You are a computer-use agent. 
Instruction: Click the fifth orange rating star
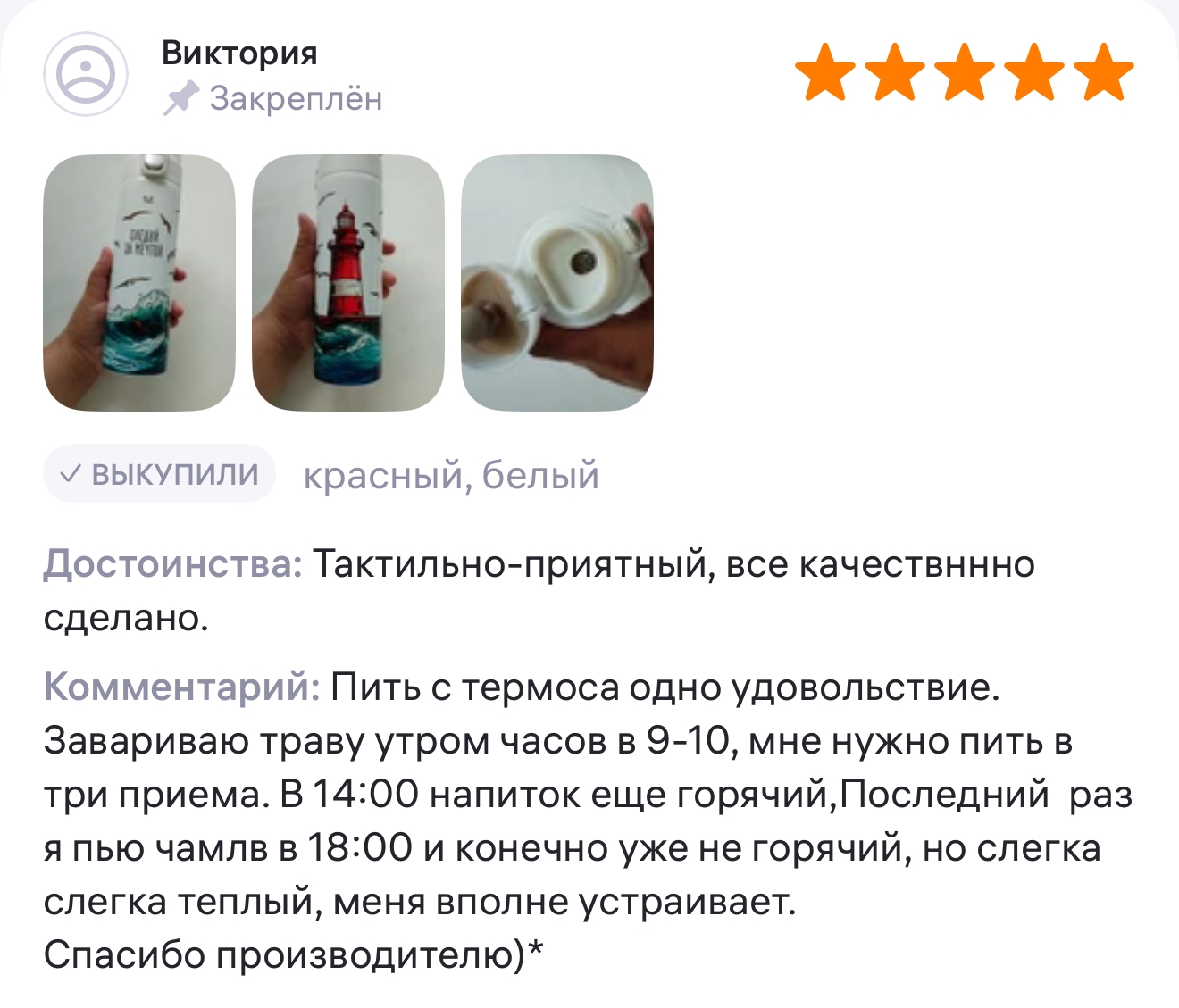tap(1105, 71)
